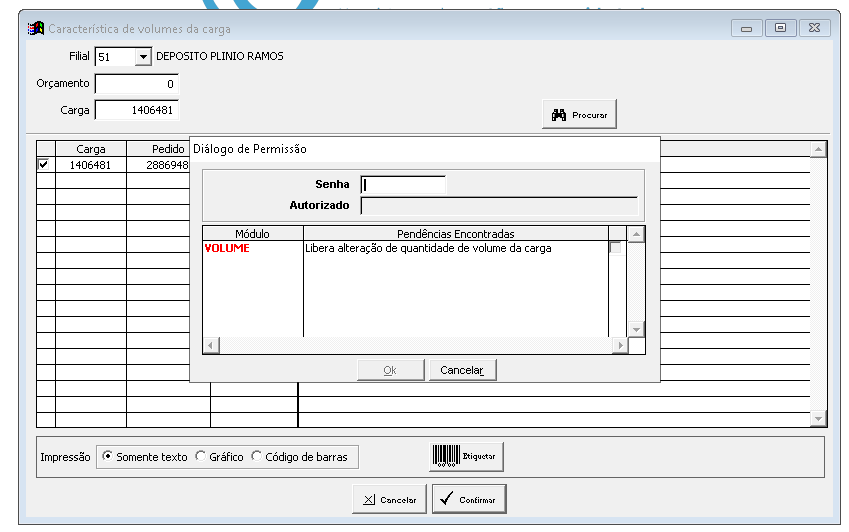Focus the Senha password field
Viewport: 849px width, 532px height.
[403, 184]
